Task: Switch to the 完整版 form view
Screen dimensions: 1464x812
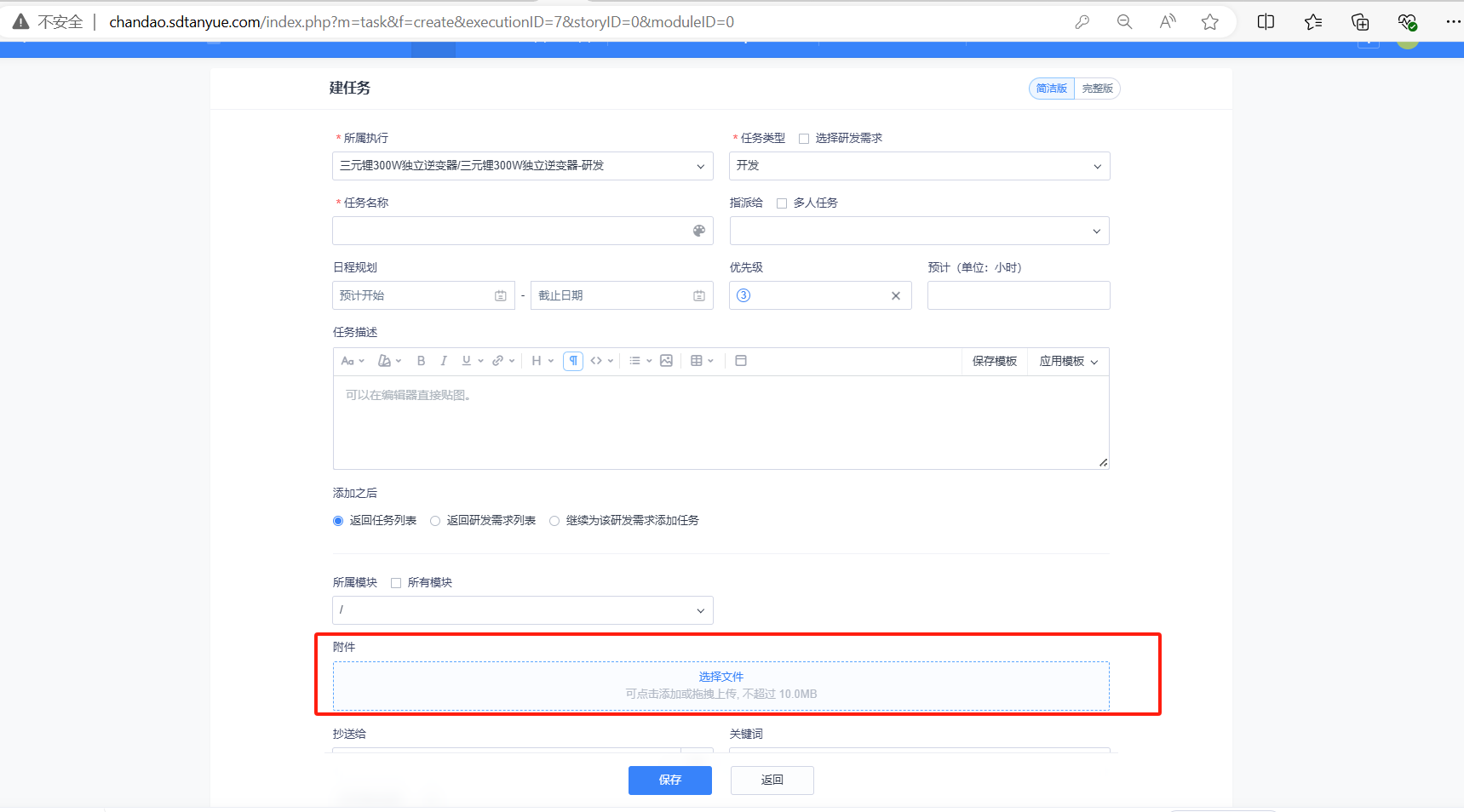Action: (1098, 89)
